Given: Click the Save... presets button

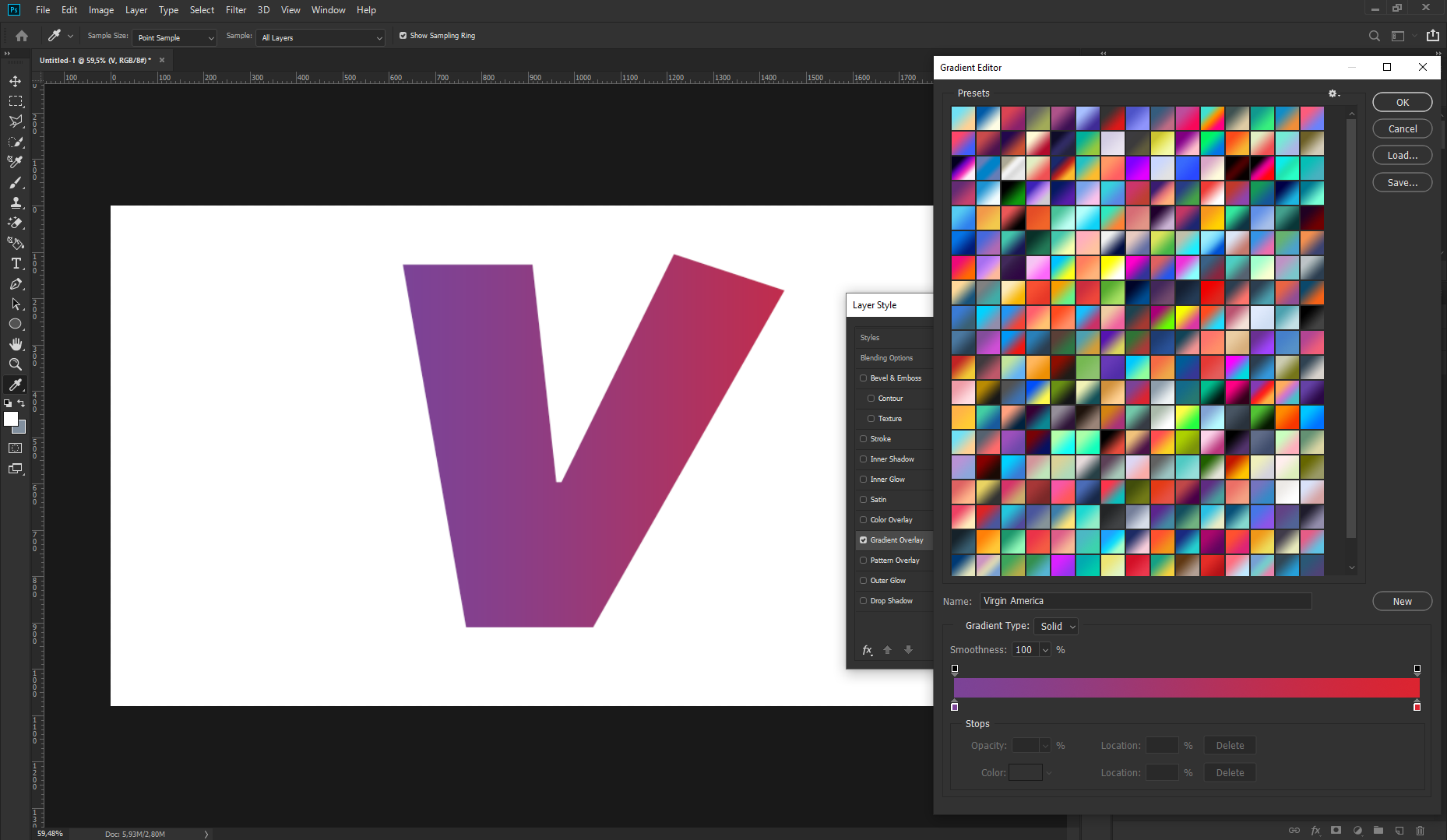Looking at the screenshot, I should (1403, 183).
